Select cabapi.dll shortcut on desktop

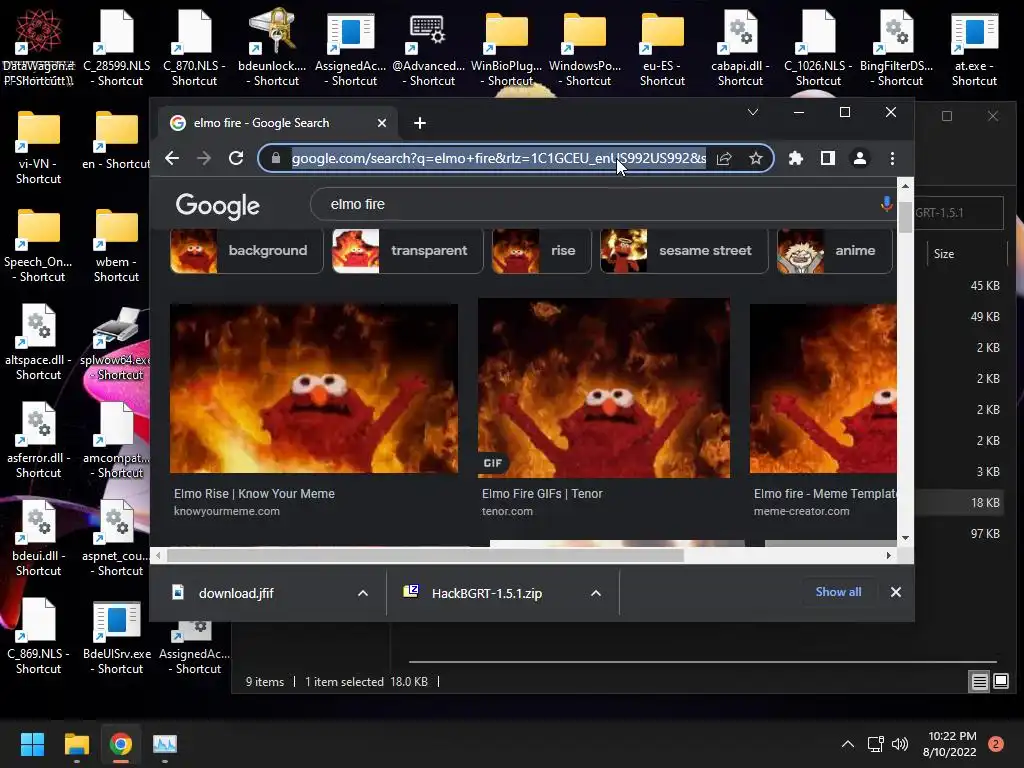tap(741, 47)
